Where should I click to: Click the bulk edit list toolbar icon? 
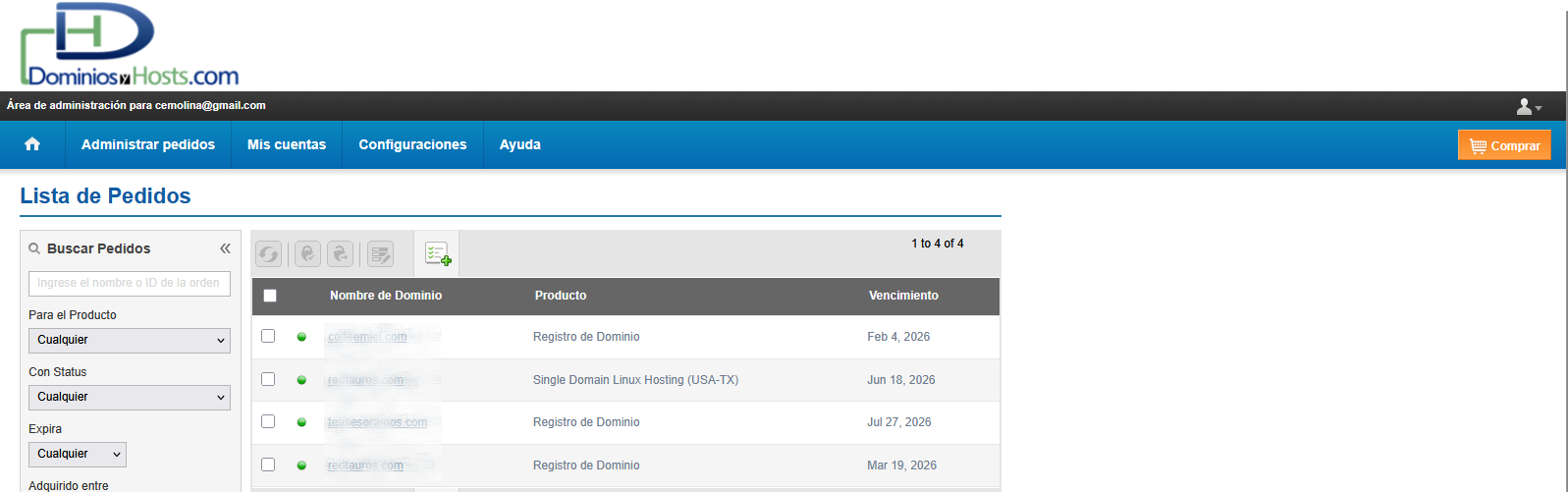point(380,254)
